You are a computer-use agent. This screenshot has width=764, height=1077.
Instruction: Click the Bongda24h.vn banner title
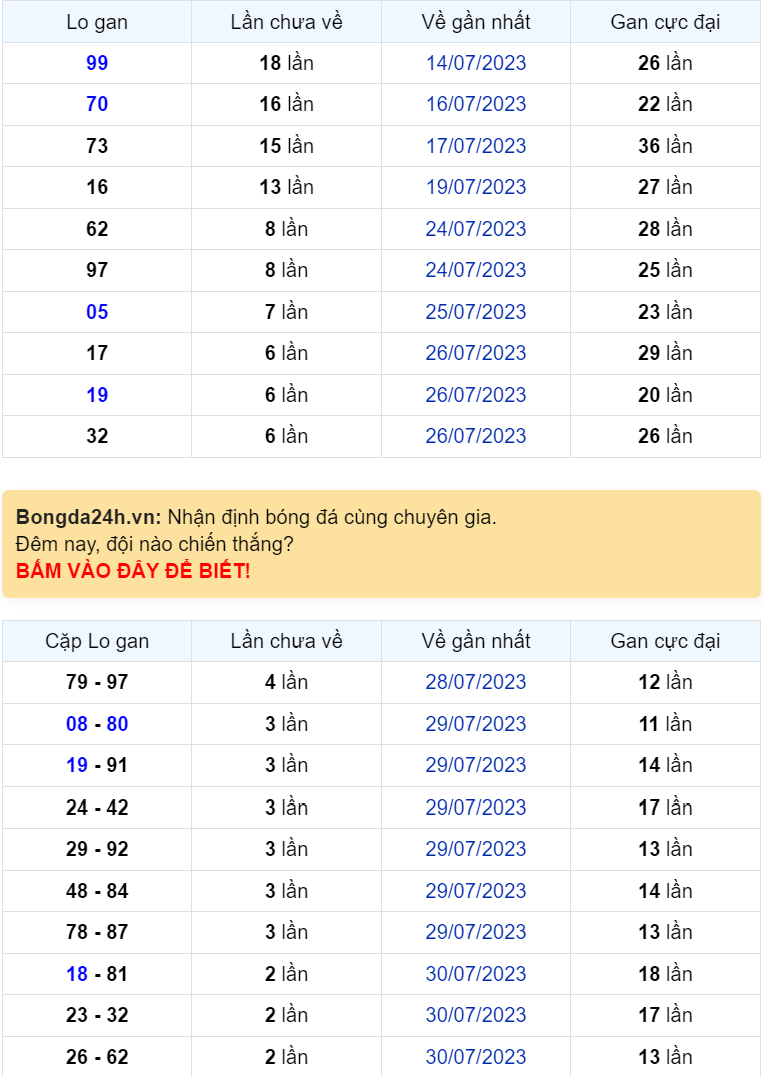[x=88, y=518]
